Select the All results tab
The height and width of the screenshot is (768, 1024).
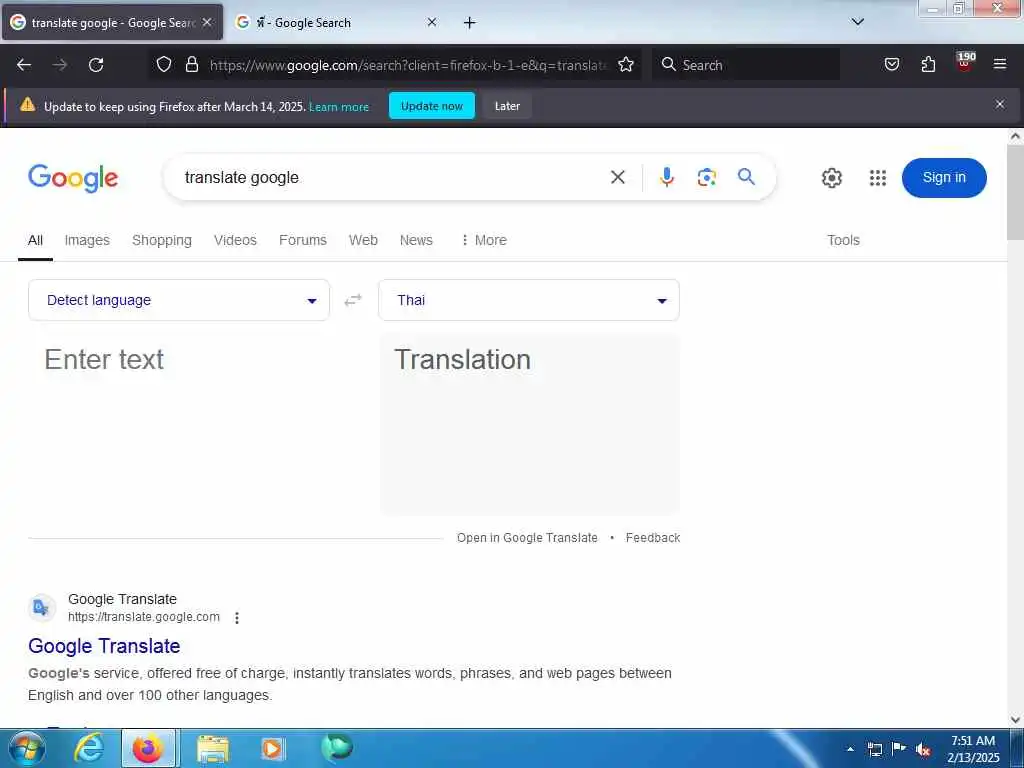[35, 240]
